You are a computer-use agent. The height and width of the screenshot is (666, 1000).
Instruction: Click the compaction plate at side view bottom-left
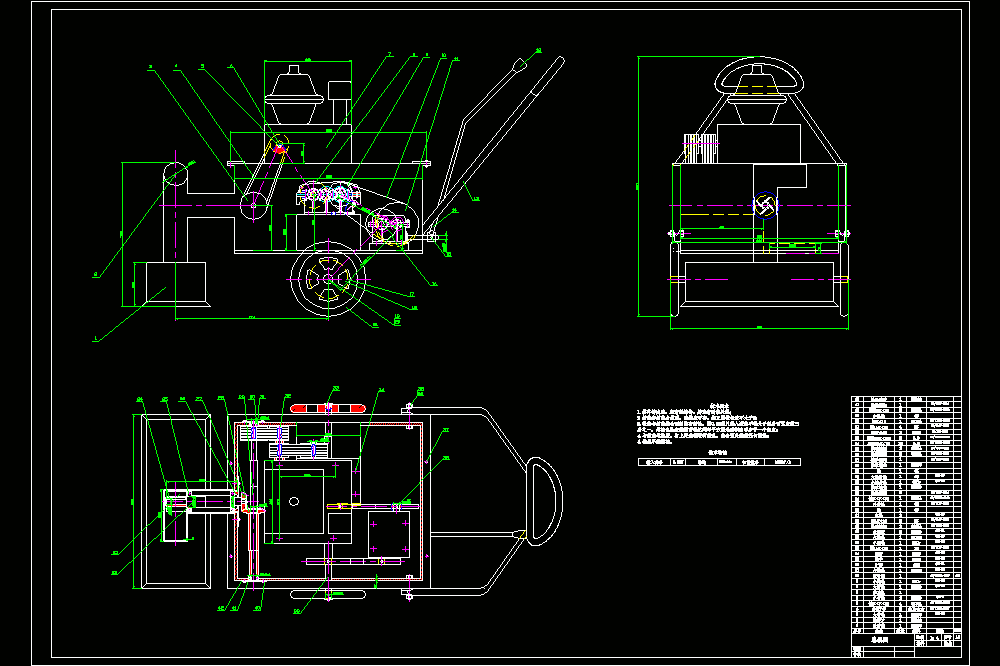[175, 284]
